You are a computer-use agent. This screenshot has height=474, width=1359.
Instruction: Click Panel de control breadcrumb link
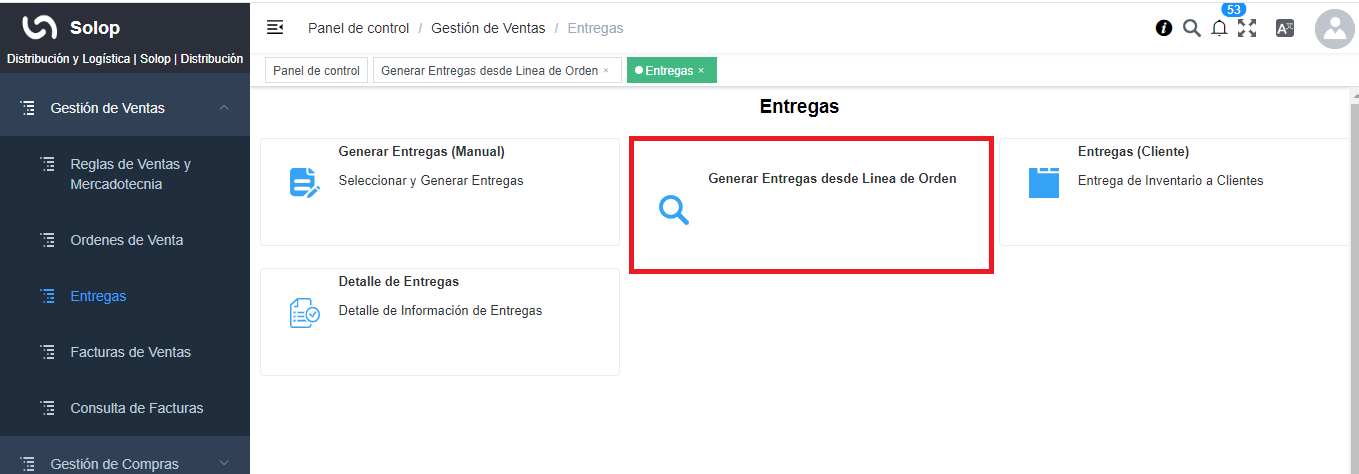pos(358,28)
